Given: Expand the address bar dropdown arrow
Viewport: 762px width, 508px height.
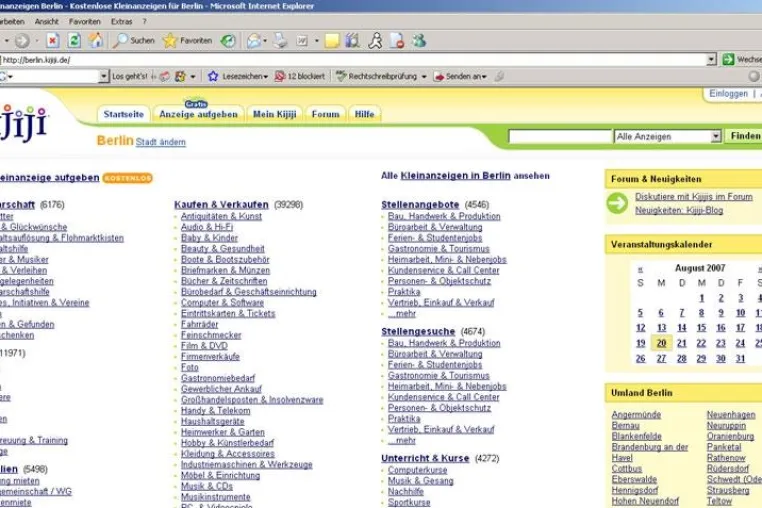Looking at the screenshot, I should pyautogui.click(x=711, y=60).
